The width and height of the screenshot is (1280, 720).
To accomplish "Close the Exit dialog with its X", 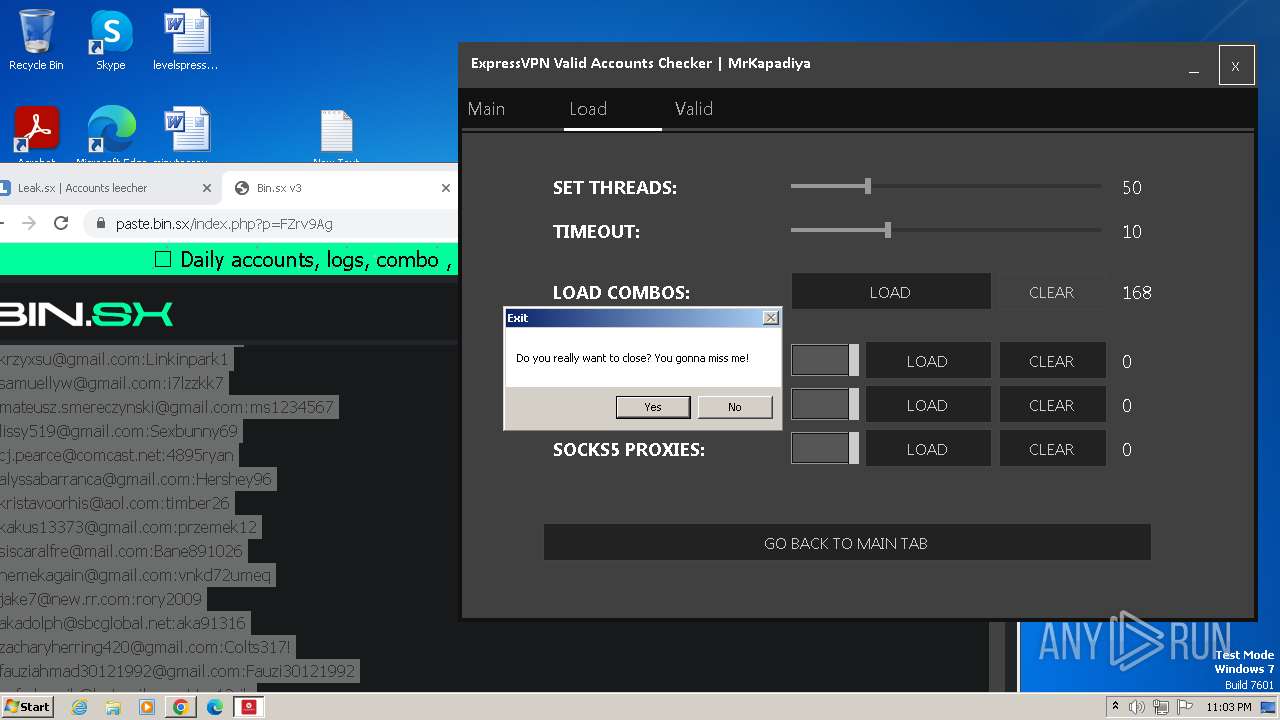I will [x=770, y=318].
